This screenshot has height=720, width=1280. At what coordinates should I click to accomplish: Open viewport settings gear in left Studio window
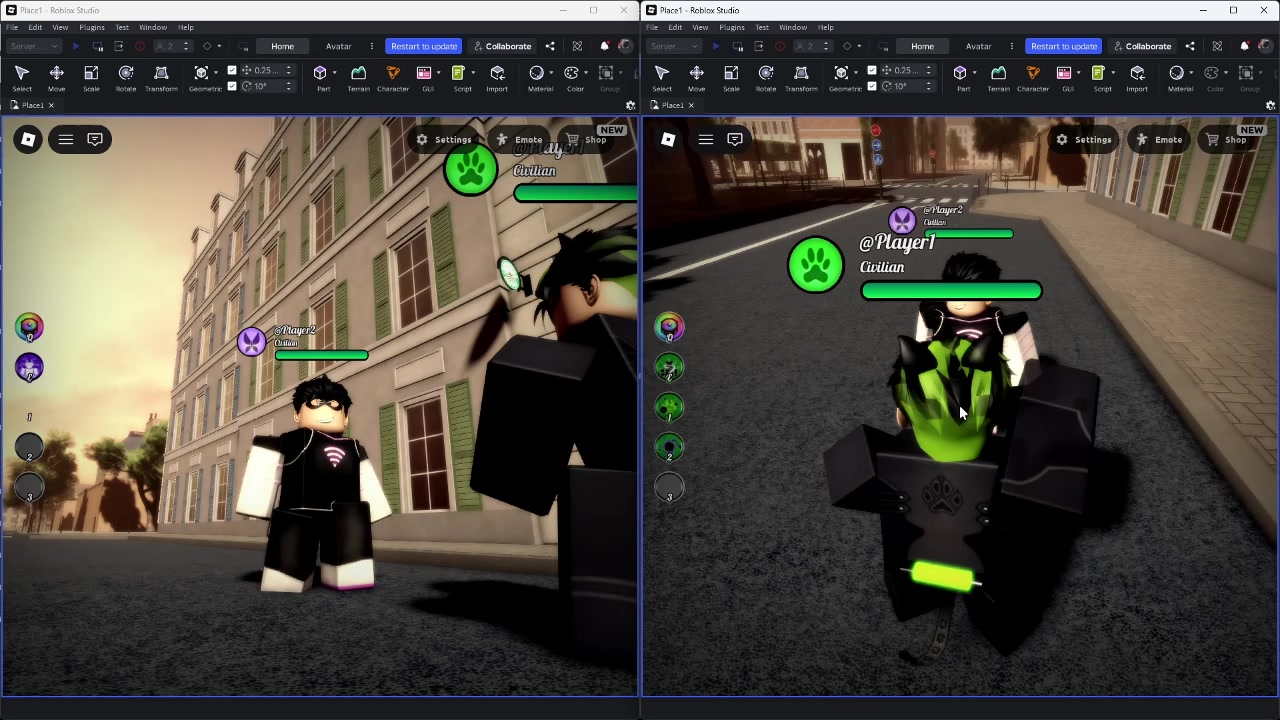(x=630, y=105)
